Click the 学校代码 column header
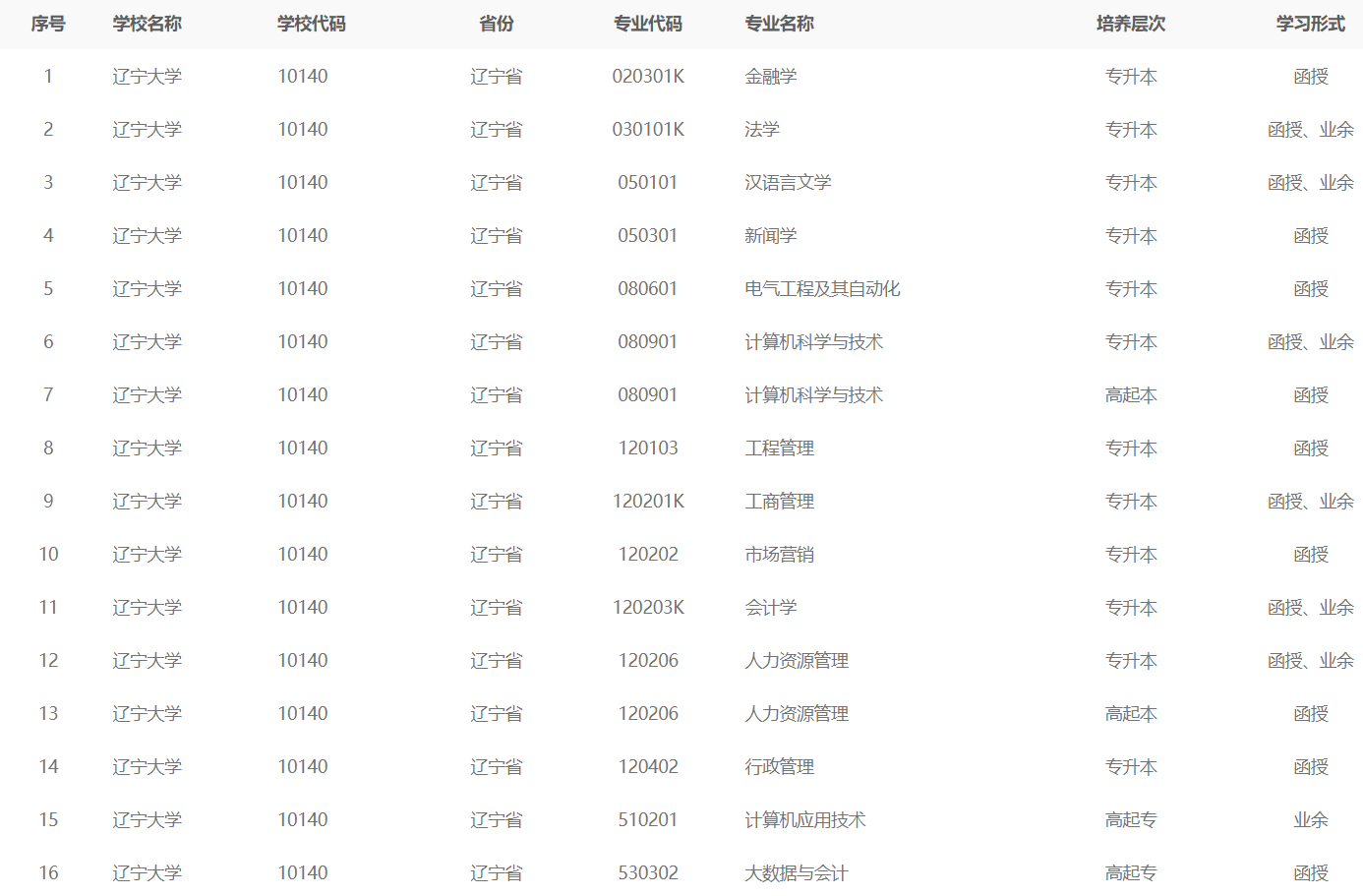The image size is (1363, 896). (x=312, y=24)
